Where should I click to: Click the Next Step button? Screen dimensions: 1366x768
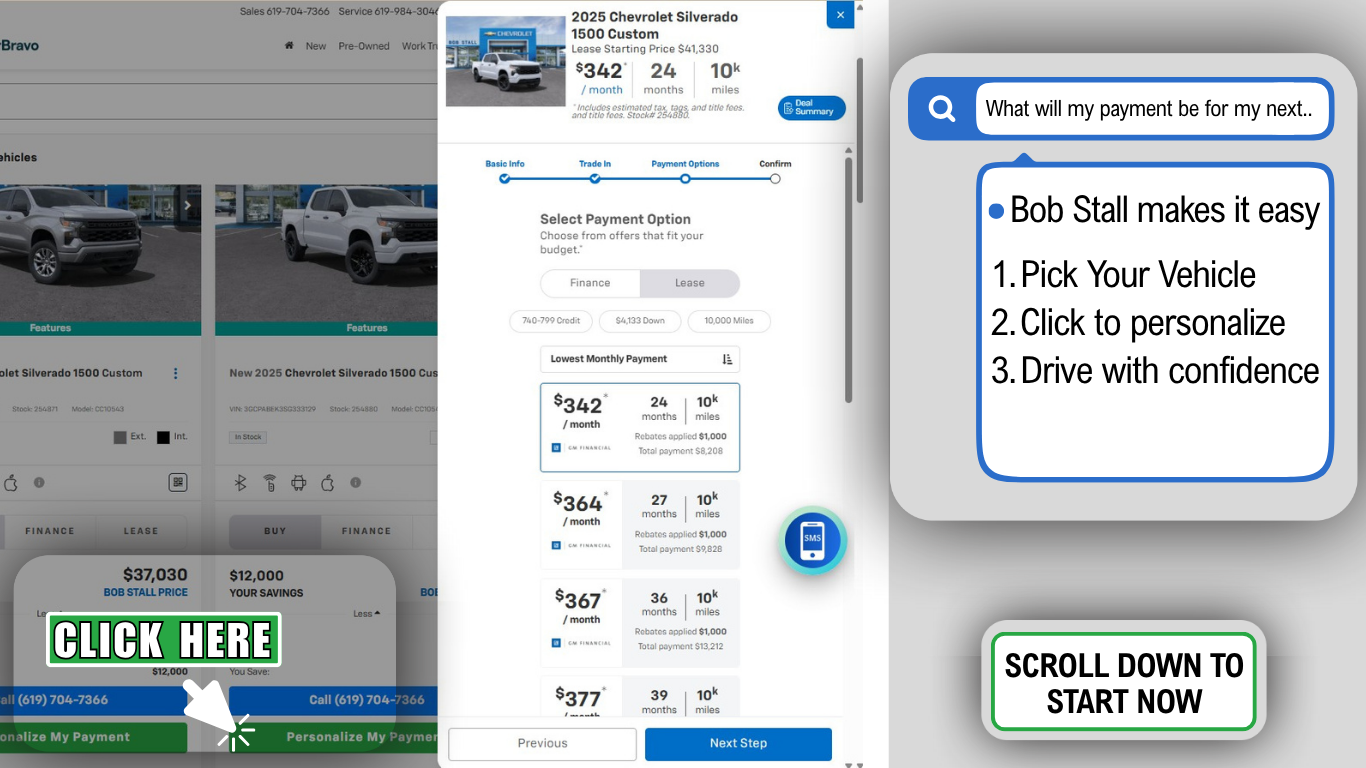click(738, 744)
